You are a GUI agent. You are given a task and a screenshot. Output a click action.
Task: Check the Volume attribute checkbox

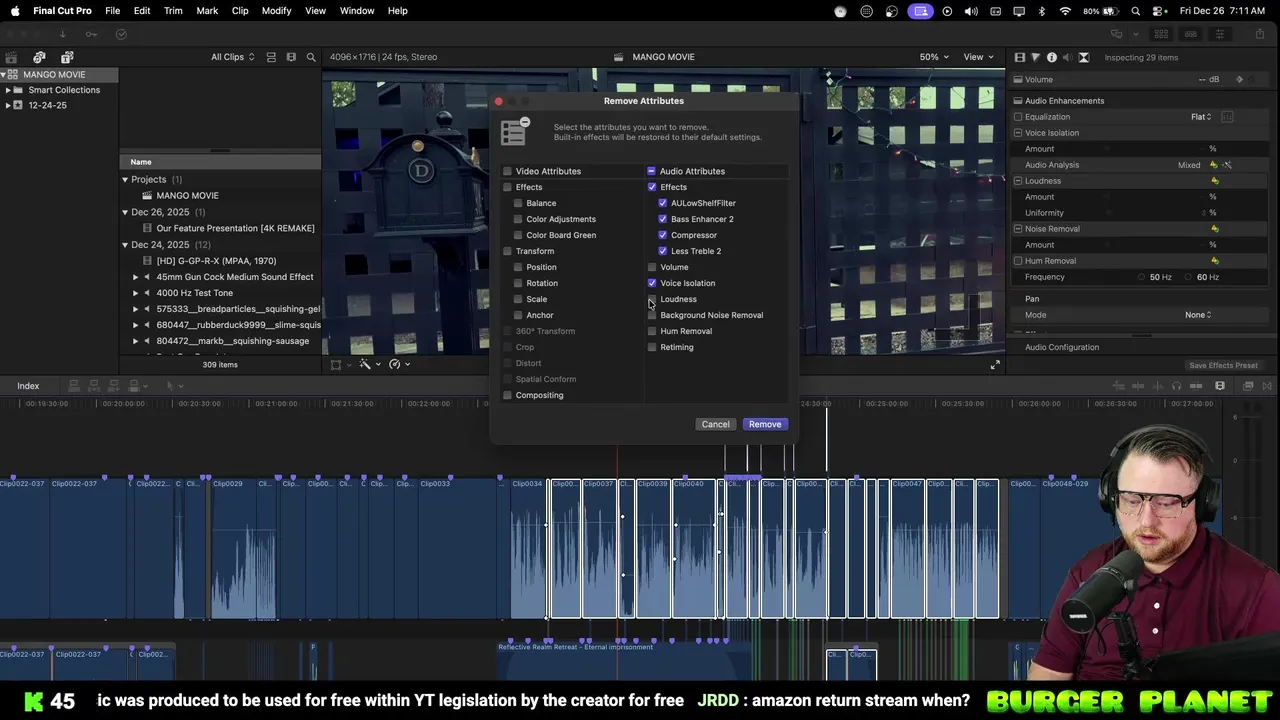(652, 267)
